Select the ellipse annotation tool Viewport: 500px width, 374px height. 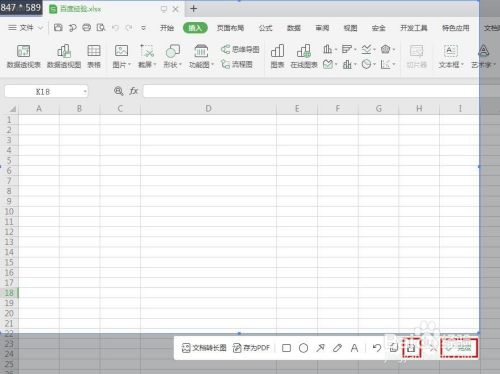tap(303, 348)
